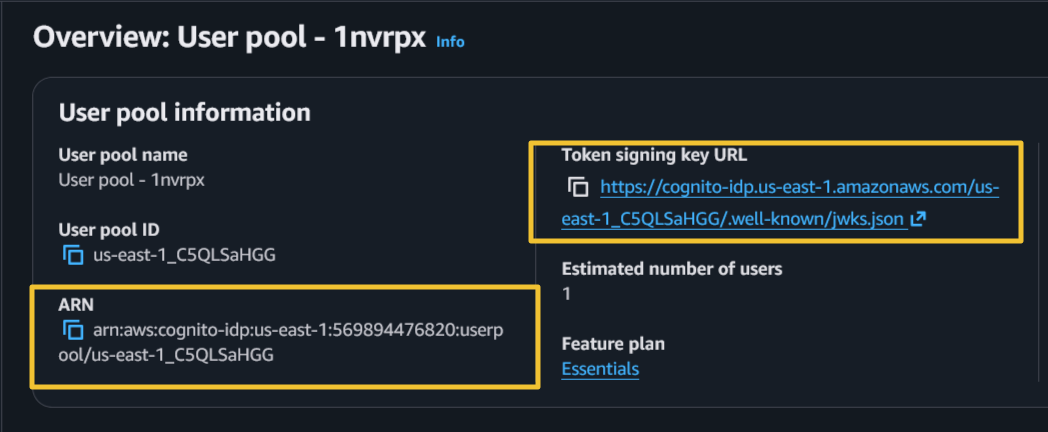Click the 'User pool ID' label

(109, 230)
